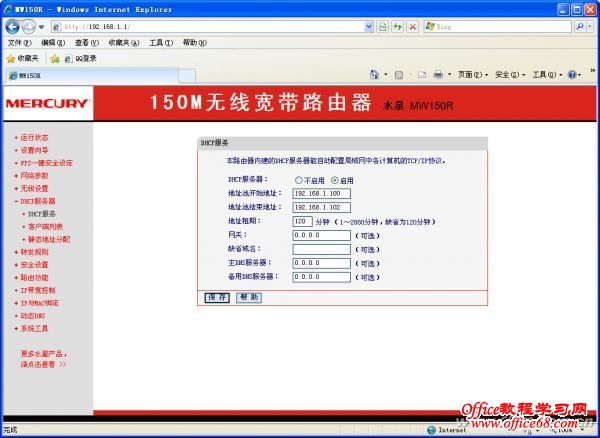Open the 安全(S) command bar menu
Screen dimensions: 600x438
(x=510, y=75)
